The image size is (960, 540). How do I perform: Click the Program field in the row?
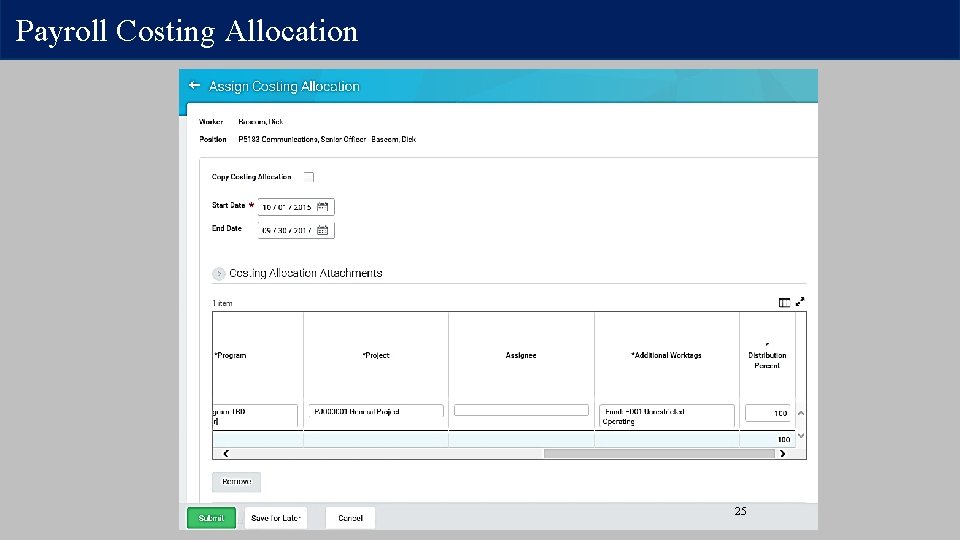[x=255, y=416]
